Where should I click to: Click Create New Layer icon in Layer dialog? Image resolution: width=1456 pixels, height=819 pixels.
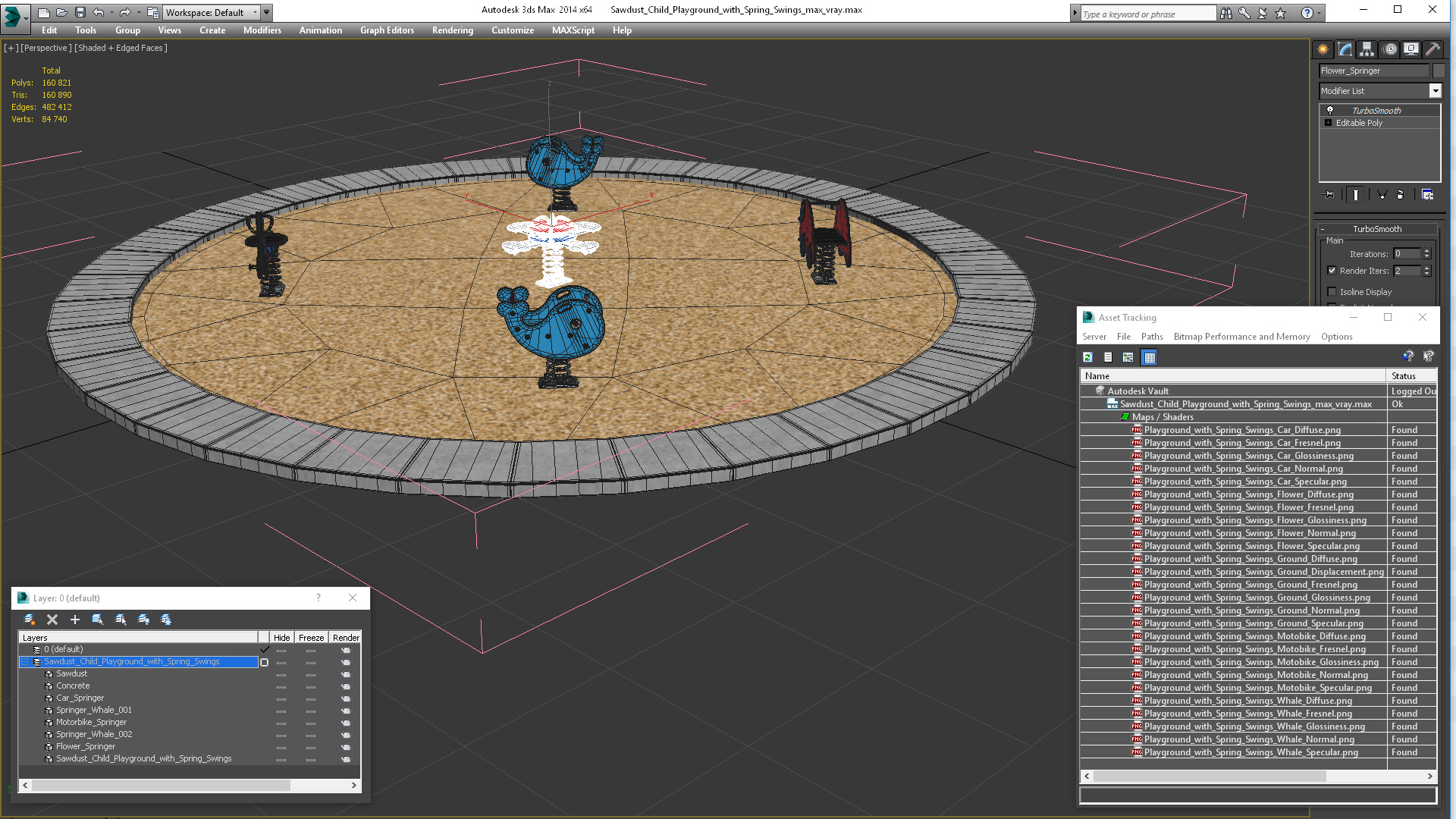[30, 620]
